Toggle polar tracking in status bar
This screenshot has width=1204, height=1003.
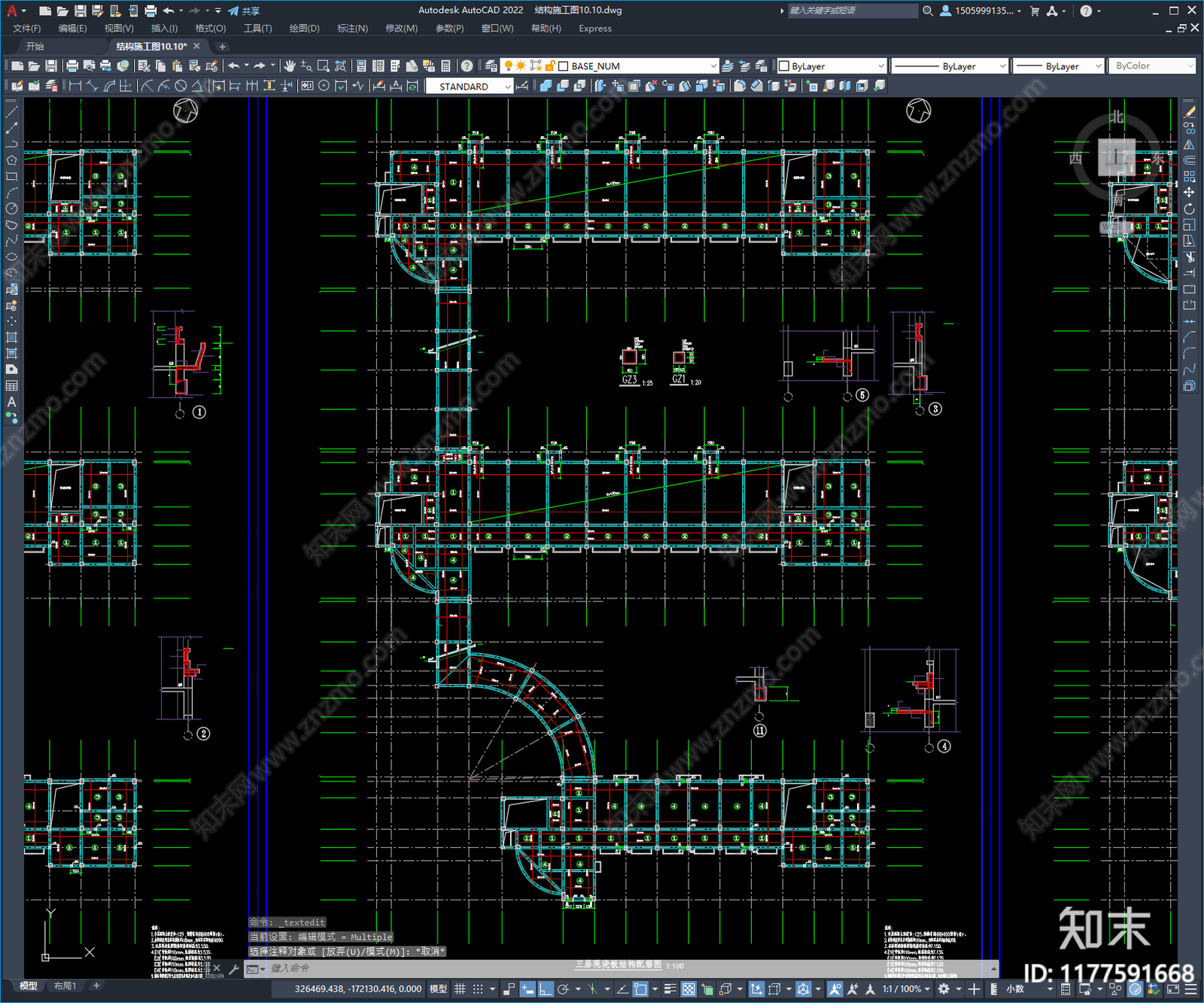coord(563,989)
